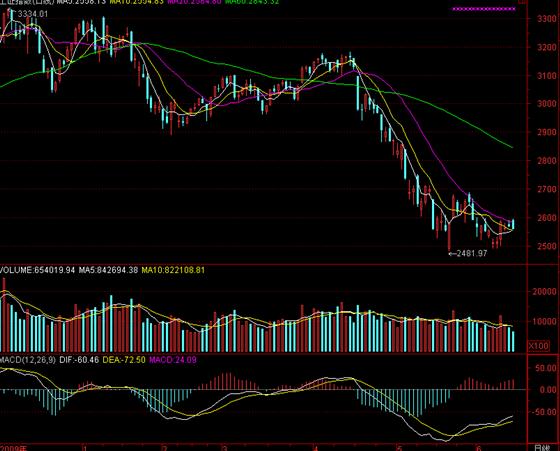Click the -50.00 MACD axis label
This screenshot has height=451, width=560.
click(x=545, y=412)
